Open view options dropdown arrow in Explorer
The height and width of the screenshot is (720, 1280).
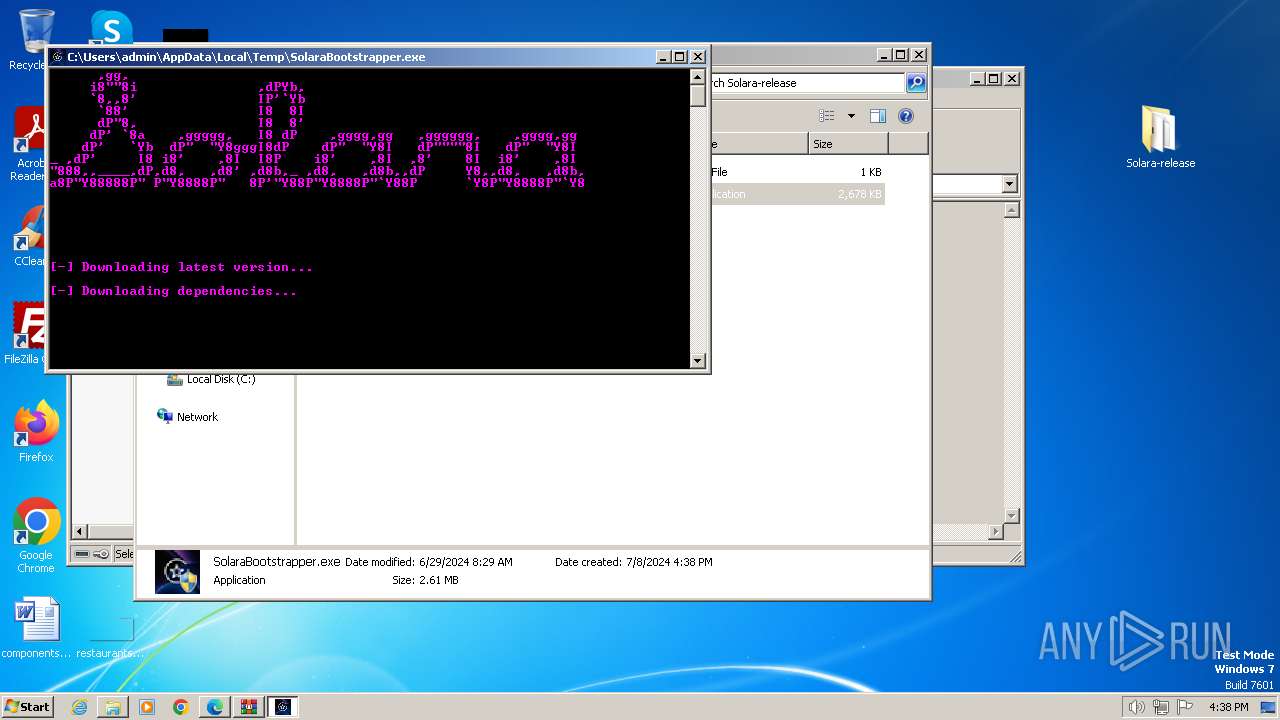point(851,116)
